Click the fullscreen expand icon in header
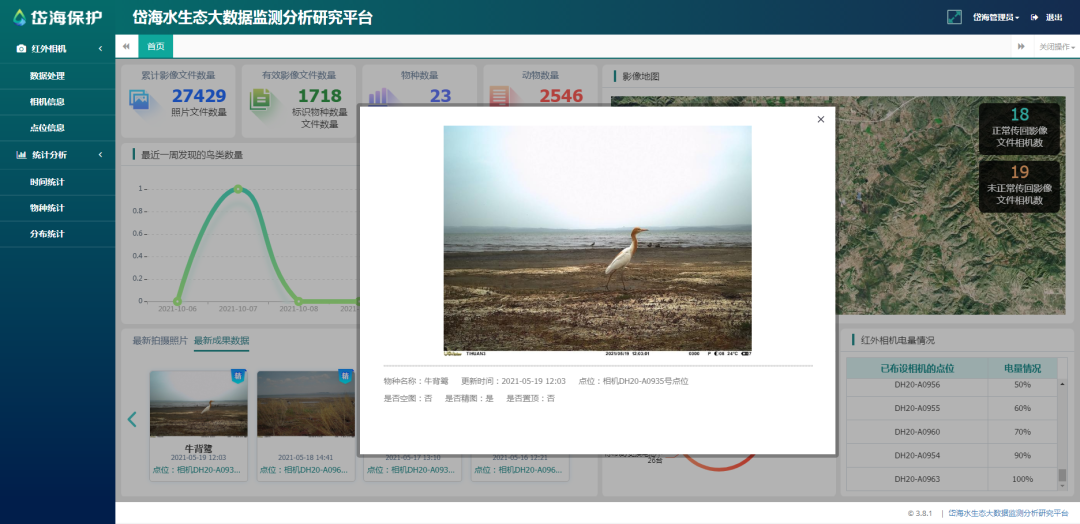Image resolution: width=1080 pixels, height=524 pixels. pyautogui.click(x=954, y=17)
